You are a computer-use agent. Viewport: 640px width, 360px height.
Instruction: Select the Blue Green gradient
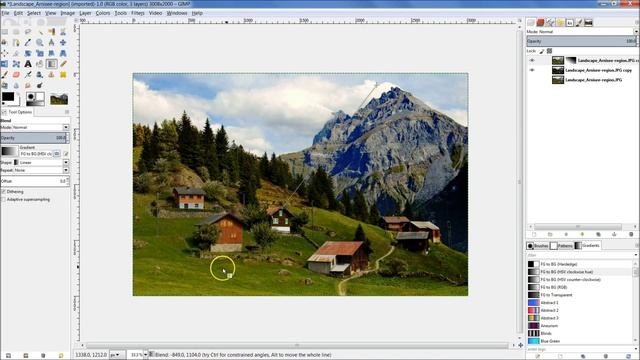click(550, 341)
